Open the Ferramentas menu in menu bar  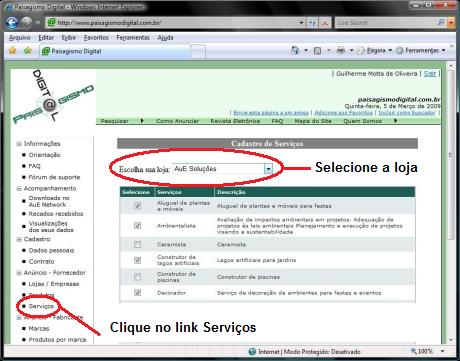click(133, 38)
